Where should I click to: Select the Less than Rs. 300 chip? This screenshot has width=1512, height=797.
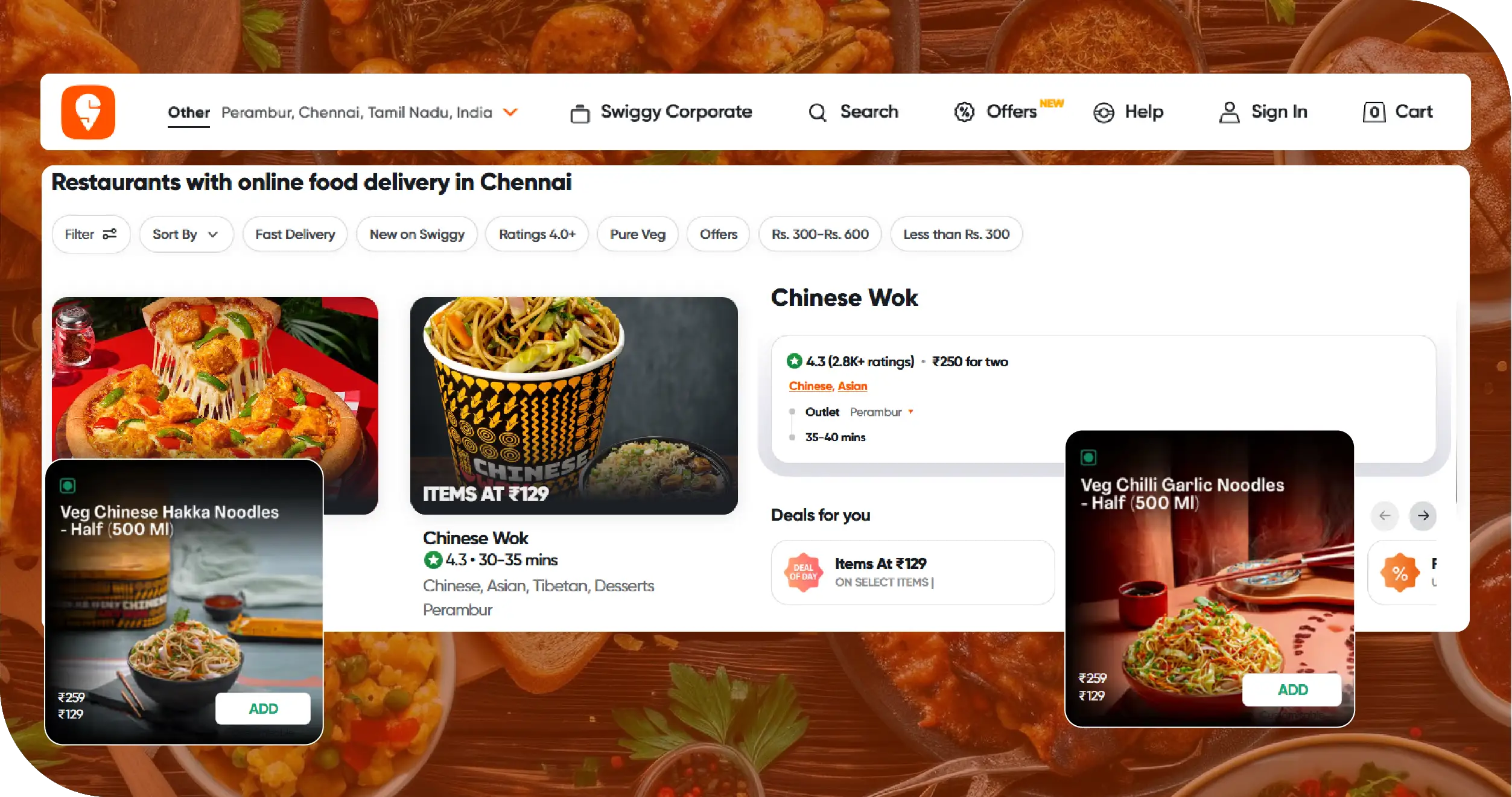coord(956,234)
